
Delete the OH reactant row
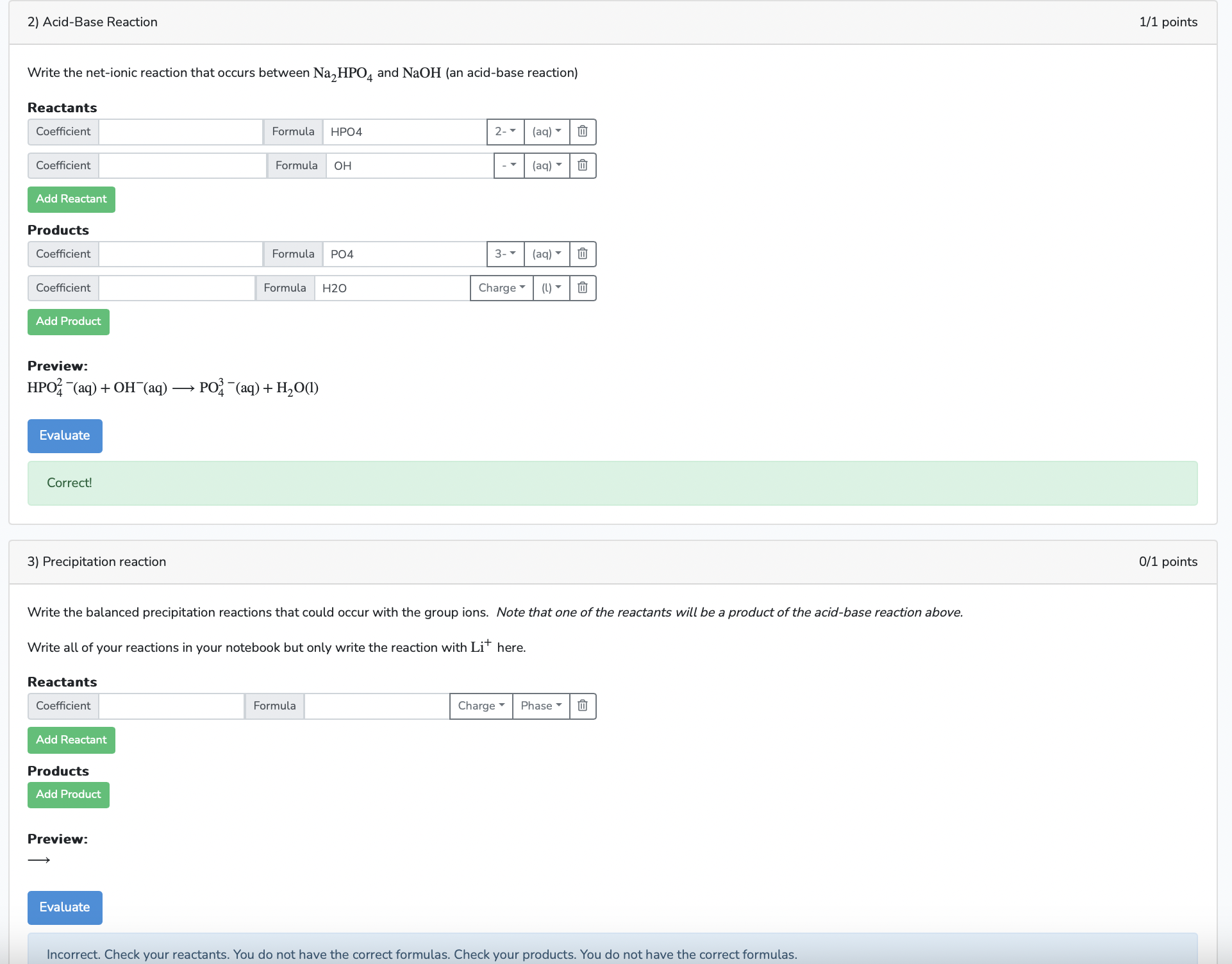582,165
